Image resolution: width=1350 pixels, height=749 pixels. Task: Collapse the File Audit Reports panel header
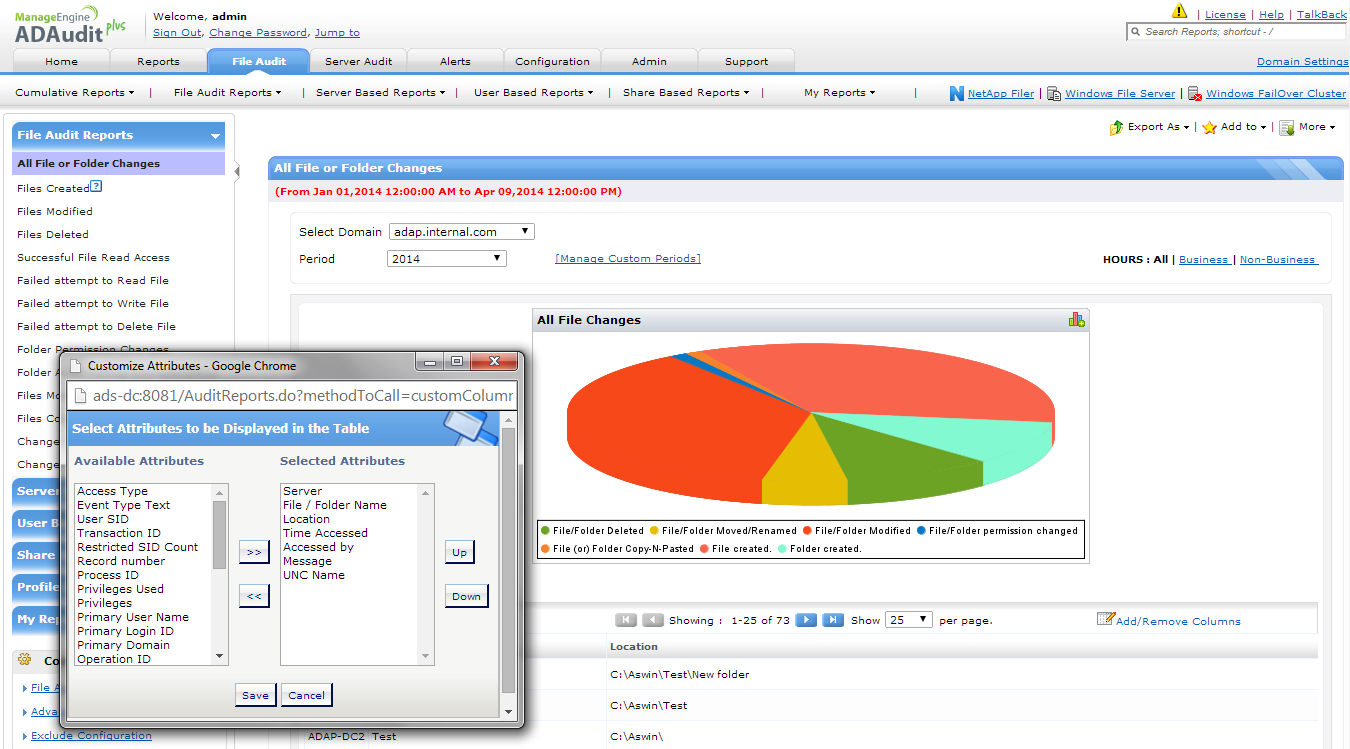[118, 135]
